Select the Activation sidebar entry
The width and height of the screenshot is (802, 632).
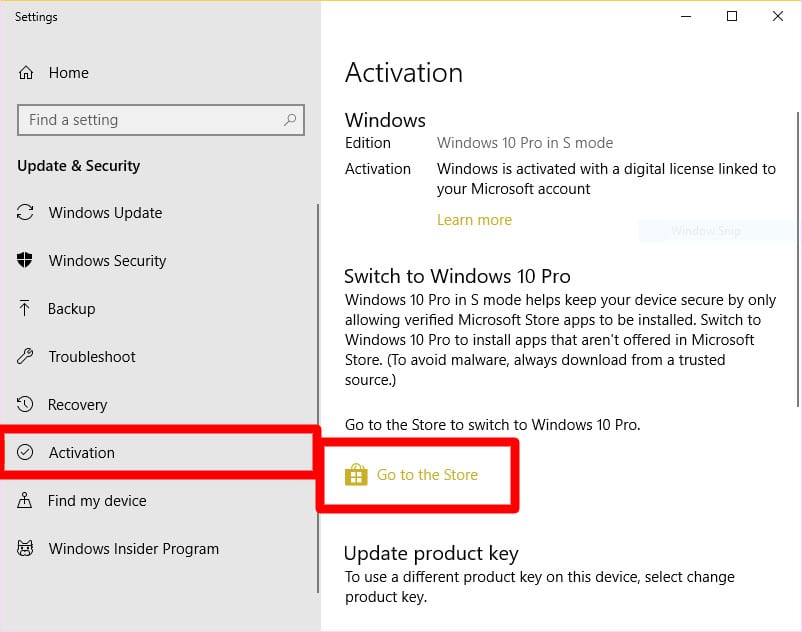(x=159, y=453)
